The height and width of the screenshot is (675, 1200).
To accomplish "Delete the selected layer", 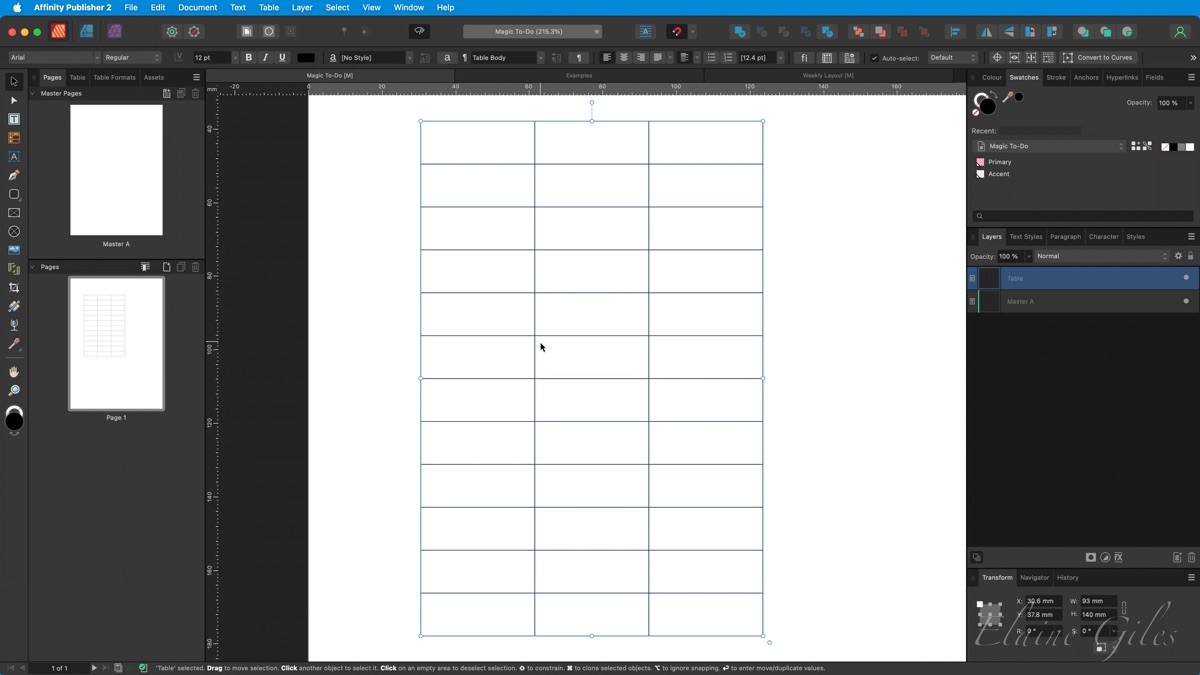I will 1191,557.
